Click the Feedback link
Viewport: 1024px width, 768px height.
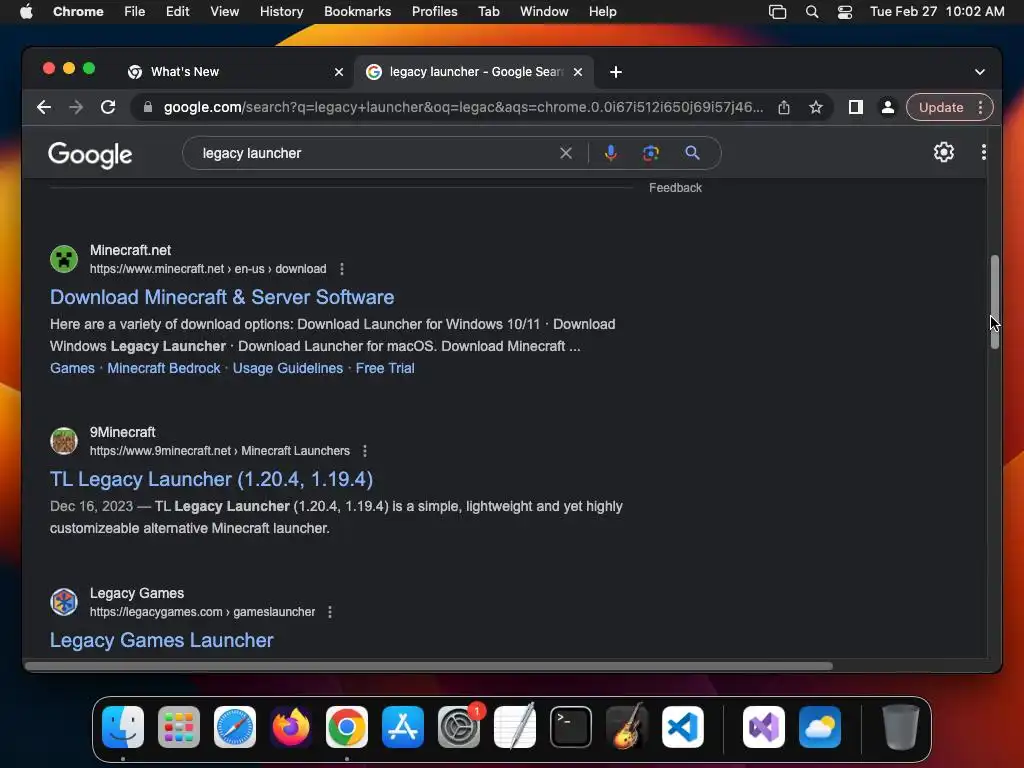(675, 188)
